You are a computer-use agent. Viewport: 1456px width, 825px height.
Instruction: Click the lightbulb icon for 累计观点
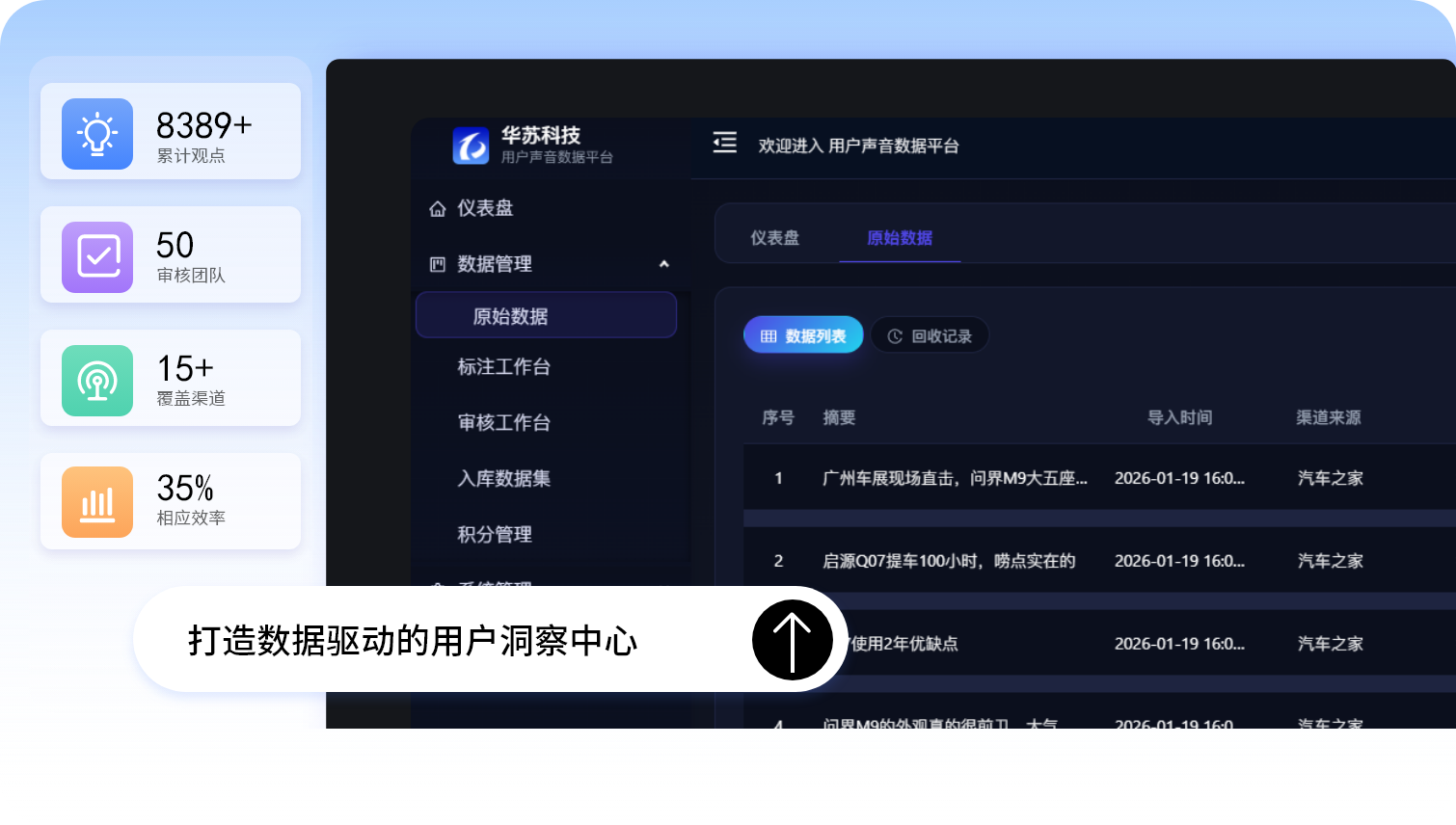tap(97, 134)
